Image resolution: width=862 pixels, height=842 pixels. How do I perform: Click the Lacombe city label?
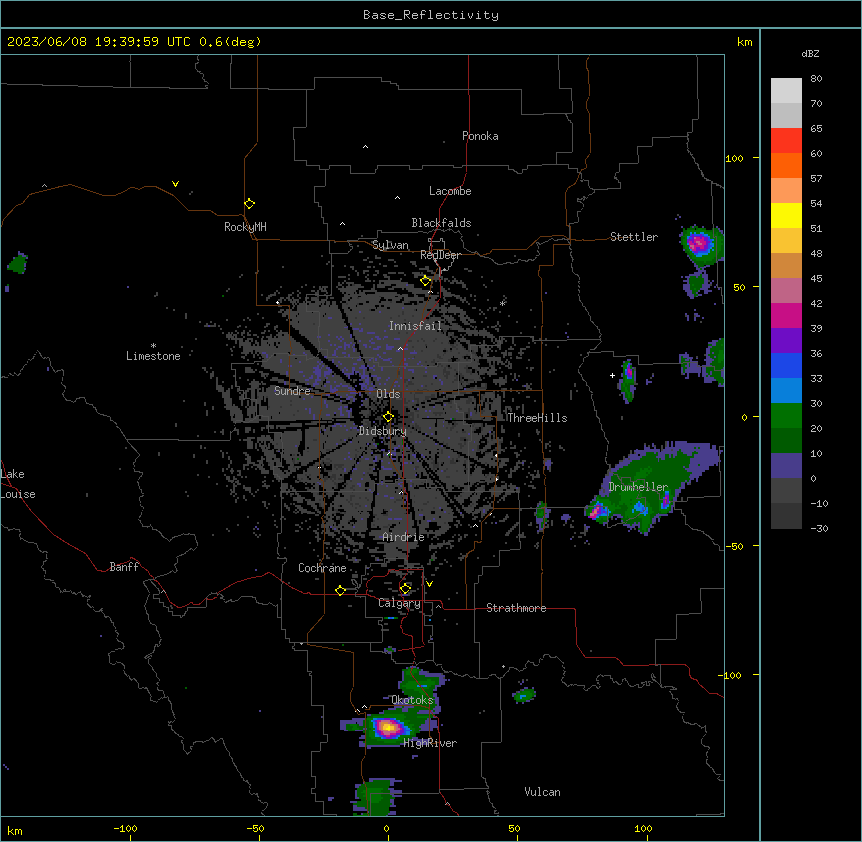coord(450,191)
